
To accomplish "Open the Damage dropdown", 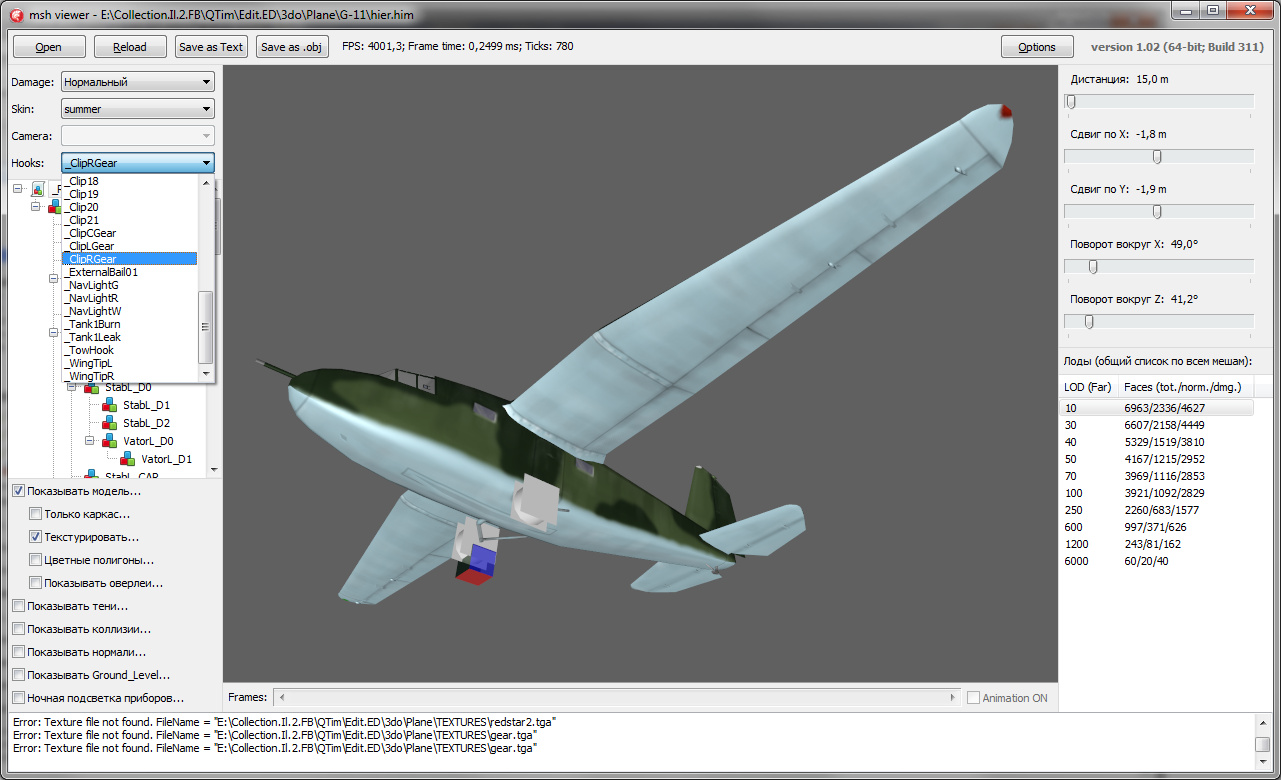I will 138,82.
